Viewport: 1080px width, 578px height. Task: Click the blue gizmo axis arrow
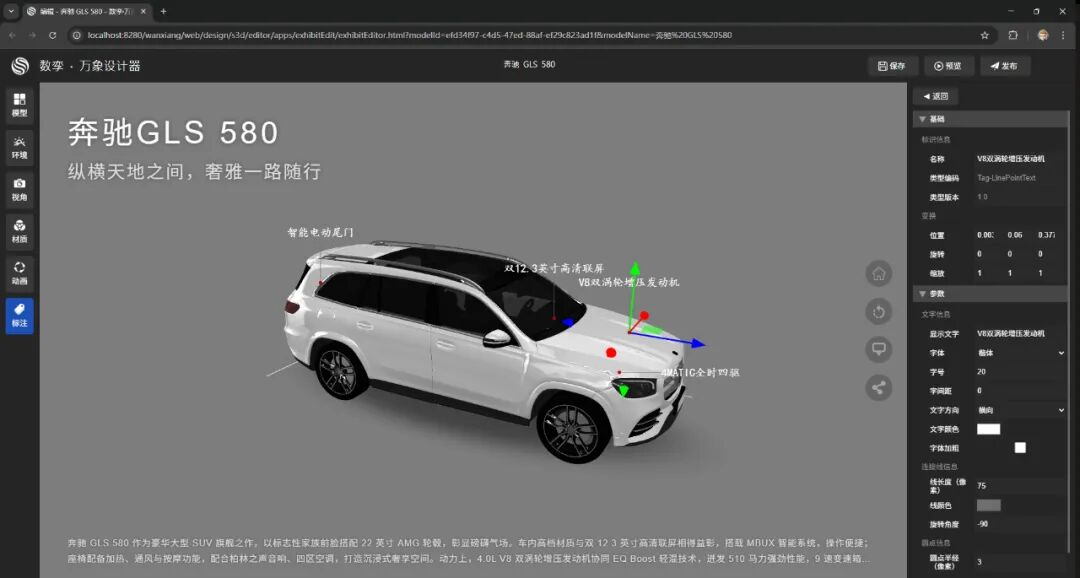[x=696, y=342]
